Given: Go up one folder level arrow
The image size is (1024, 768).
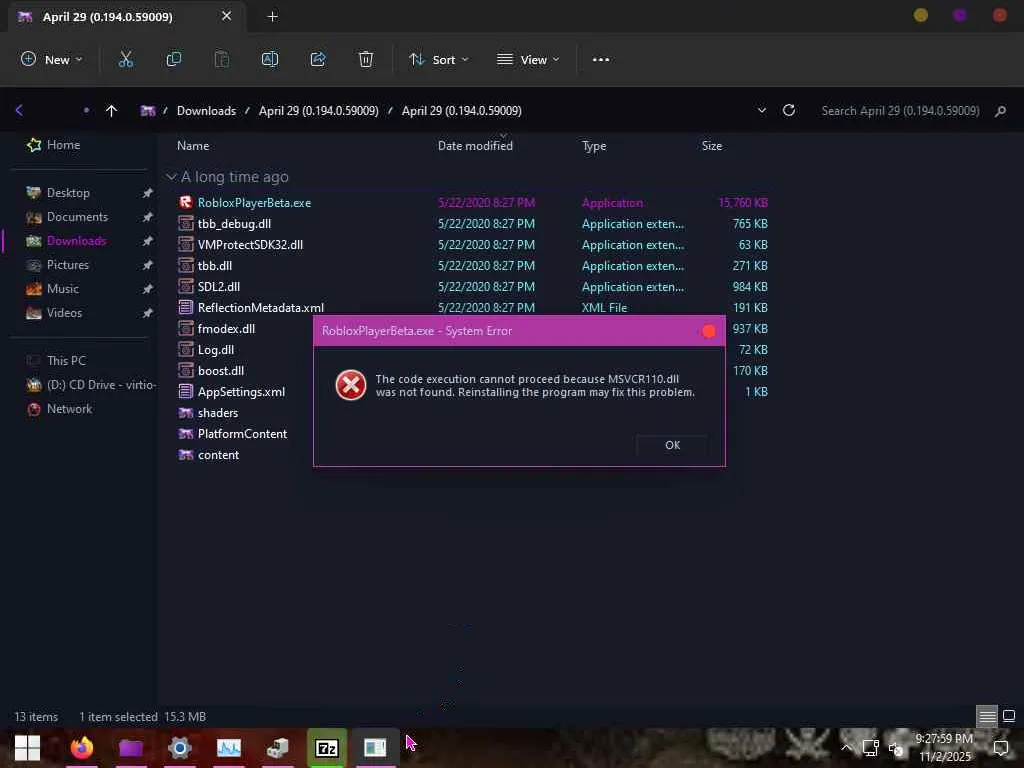Looking at the screenshot, I should coord(112,110).
